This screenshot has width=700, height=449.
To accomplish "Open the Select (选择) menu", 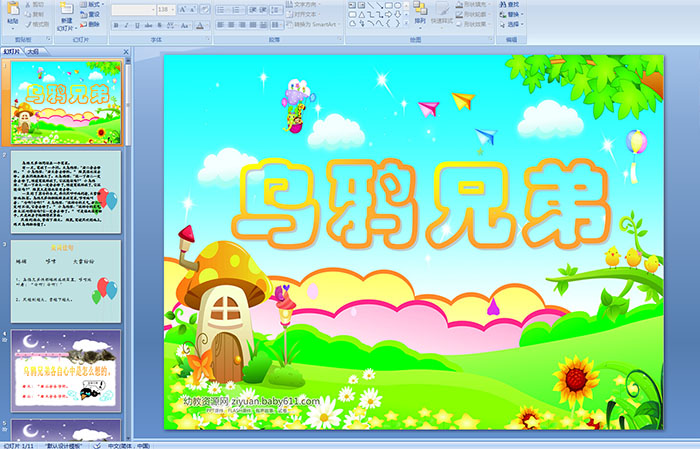I will [512, 24].
